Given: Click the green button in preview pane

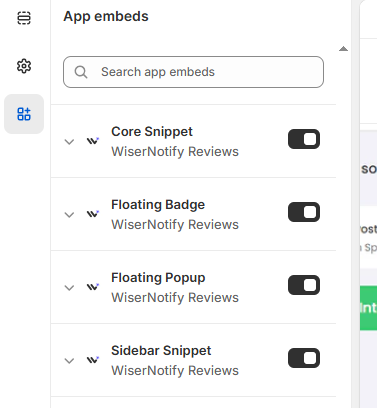Looking at the screenshot, I should [x=368, y=308].
